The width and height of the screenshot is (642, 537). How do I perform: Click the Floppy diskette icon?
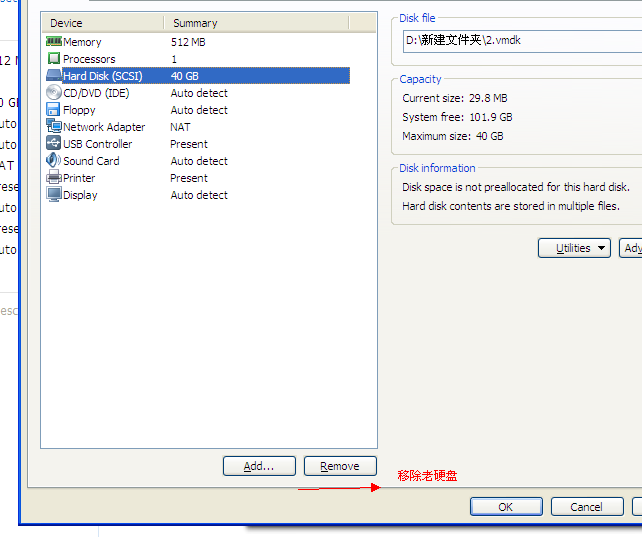pyautogui.click(x=53, y=110)
